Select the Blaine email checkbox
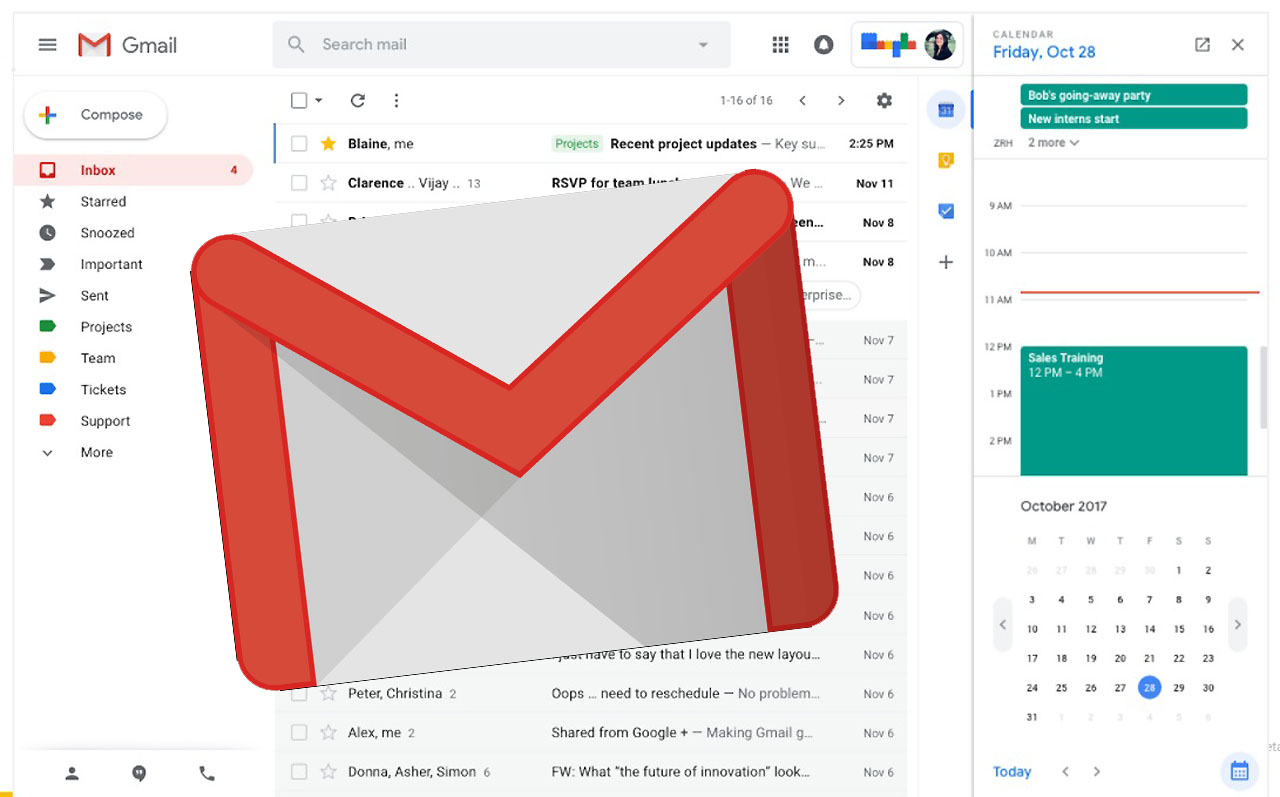The height and width of the screenshot is (797, 1280). pos(299,144)
